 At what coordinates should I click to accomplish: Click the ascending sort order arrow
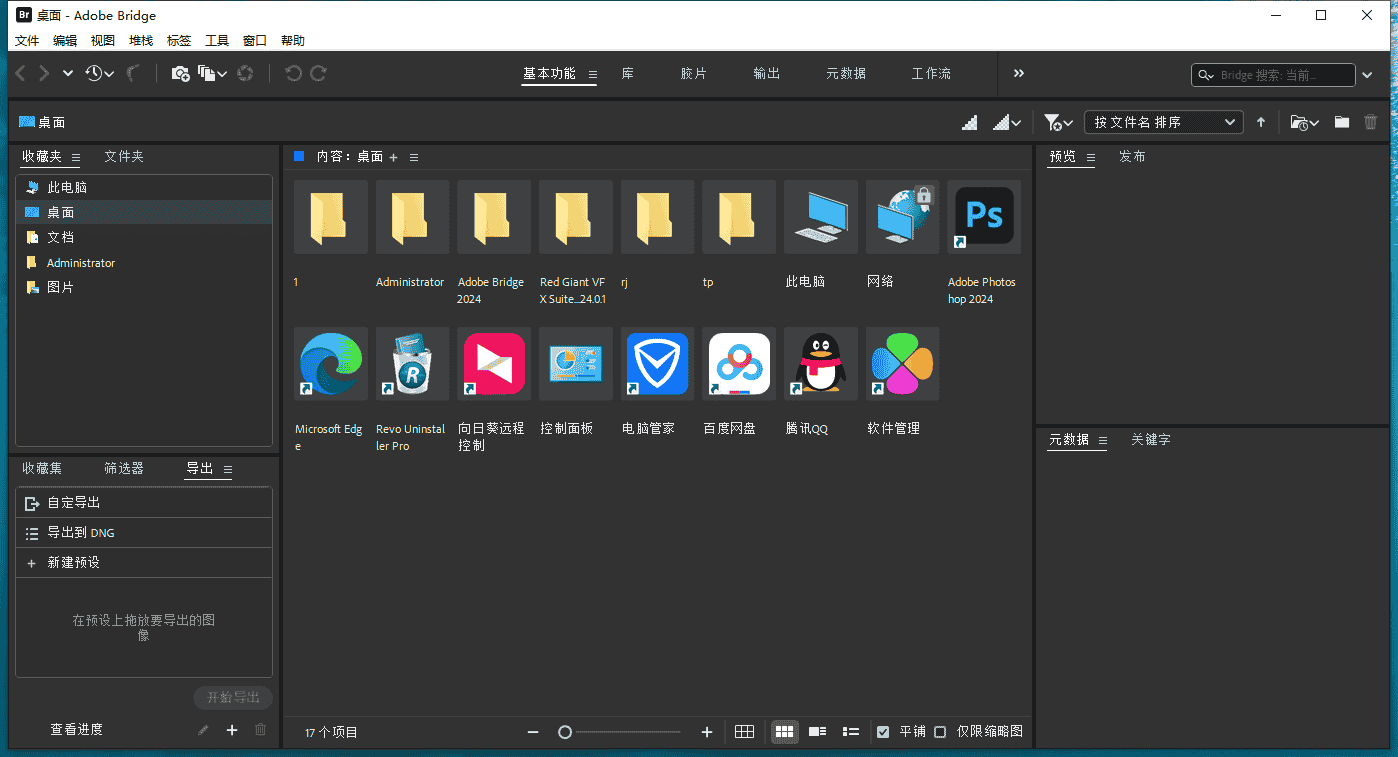1261,122
